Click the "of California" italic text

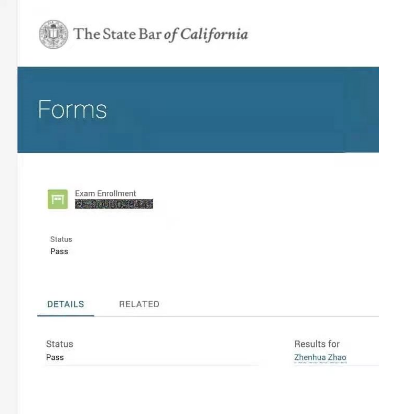pos(206,35)
